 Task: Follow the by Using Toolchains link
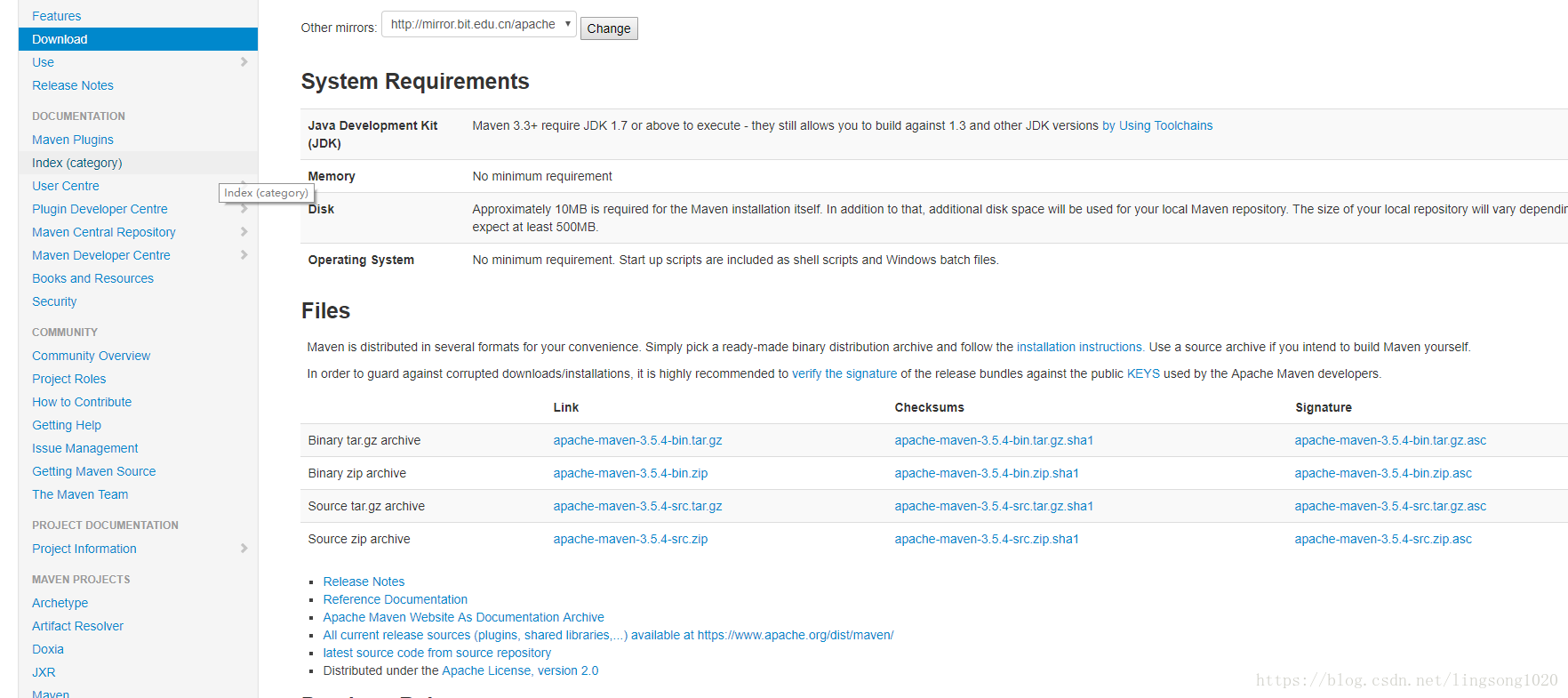(x=1157, y=125)
